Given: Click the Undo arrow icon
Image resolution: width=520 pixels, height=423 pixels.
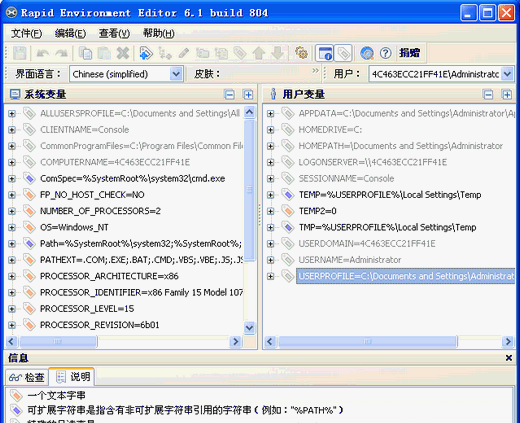Looking at the screenshot, I should tap(43, 53).
